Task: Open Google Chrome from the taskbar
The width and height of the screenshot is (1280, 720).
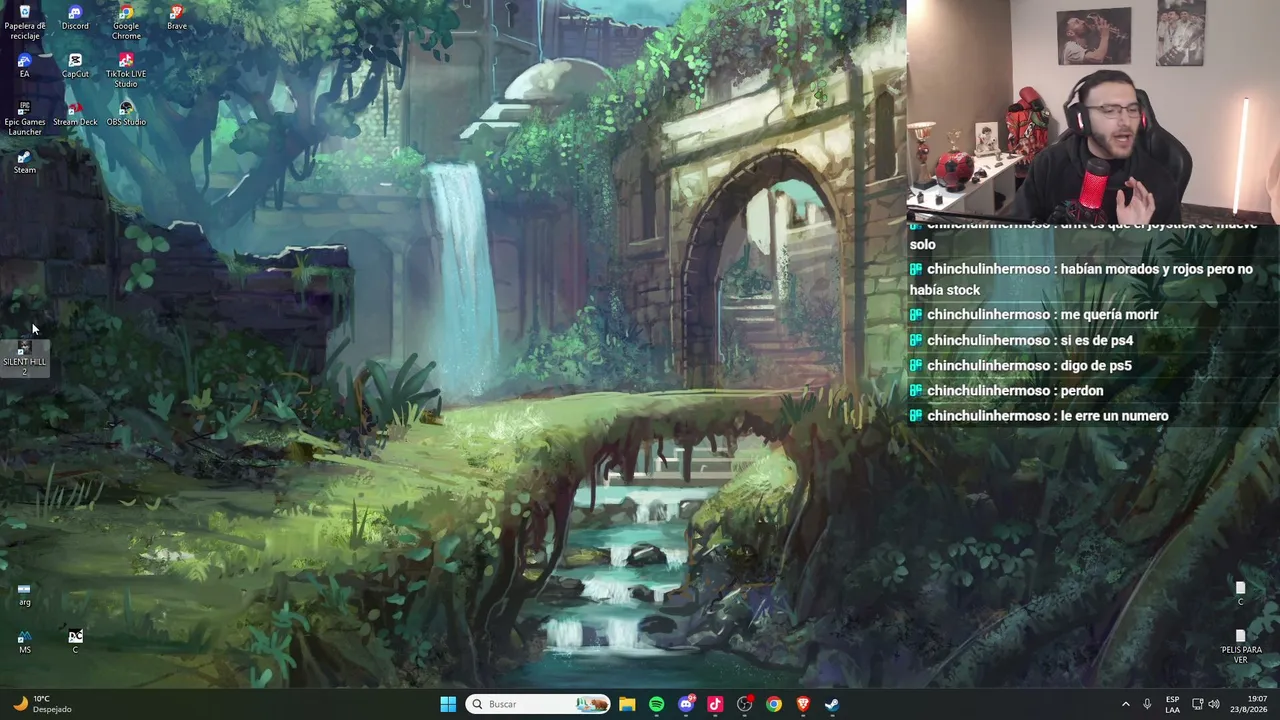Action: click(x=774, y=704)
